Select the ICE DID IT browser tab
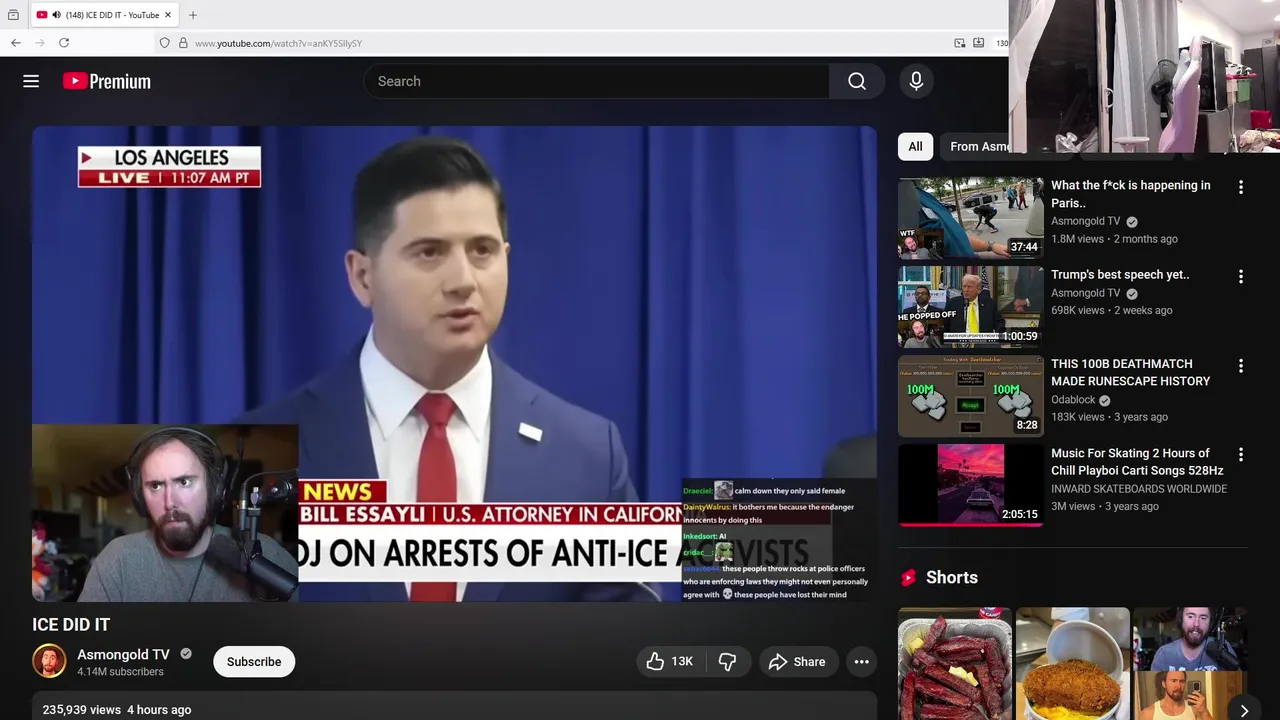 click(x=104, y=15)
